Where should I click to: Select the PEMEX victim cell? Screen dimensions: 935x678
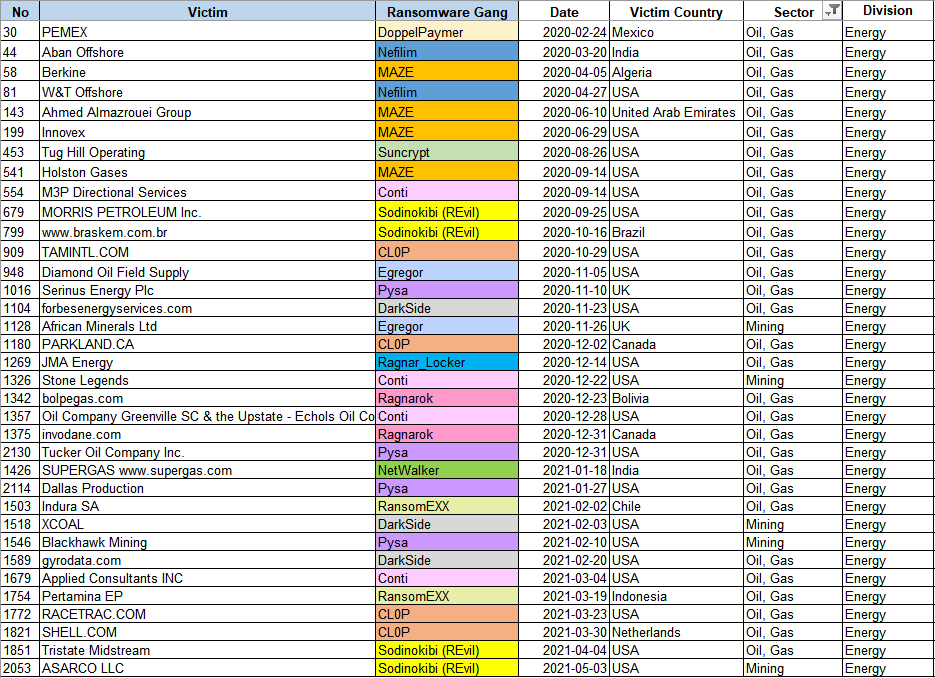pyautogui.click(x=208, y=32)
